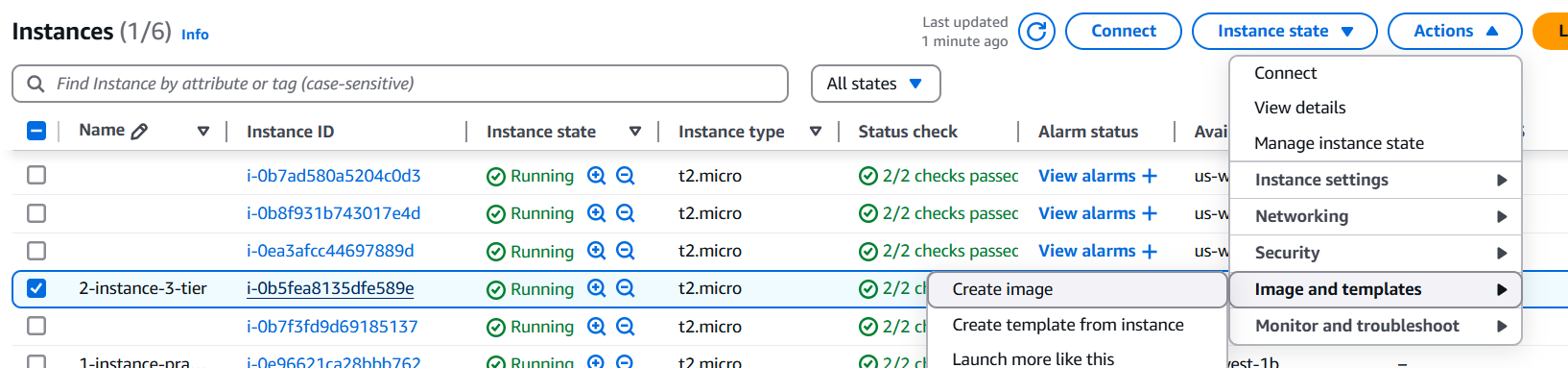This screenshot has width=1568, height=368.
Task: Click the Alarm status column header
Action: tap(1088, 132)
